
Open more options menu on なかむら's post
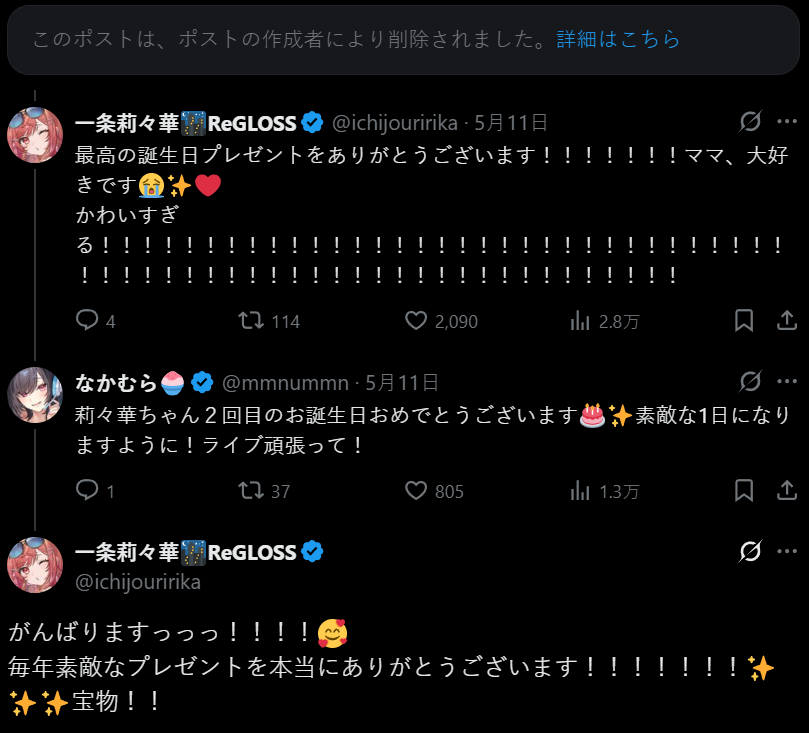787,382
